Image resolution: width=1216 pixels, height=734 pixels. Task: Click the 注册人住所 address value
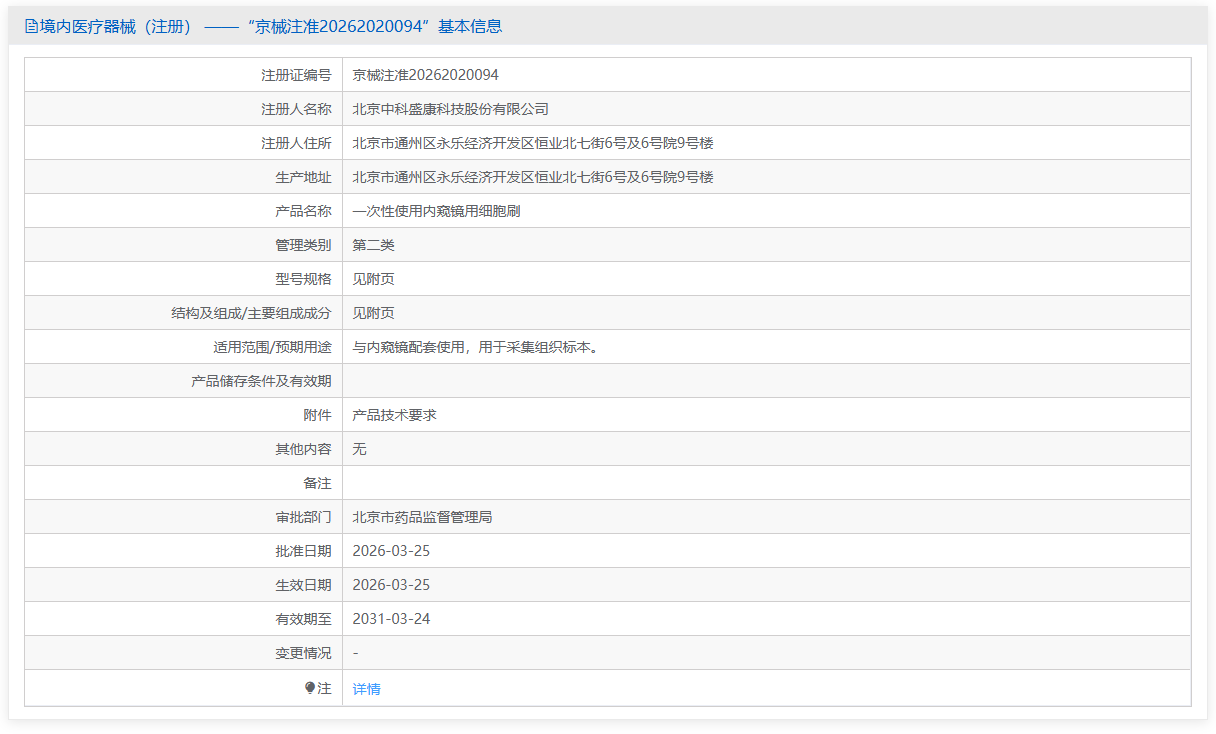pyautogui.click(x=533, y=143)
